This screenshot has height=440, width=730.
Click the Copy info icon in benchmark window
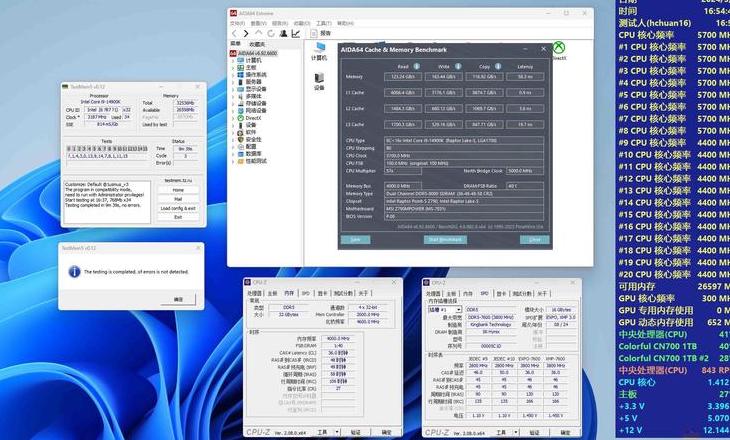[498, 66]
